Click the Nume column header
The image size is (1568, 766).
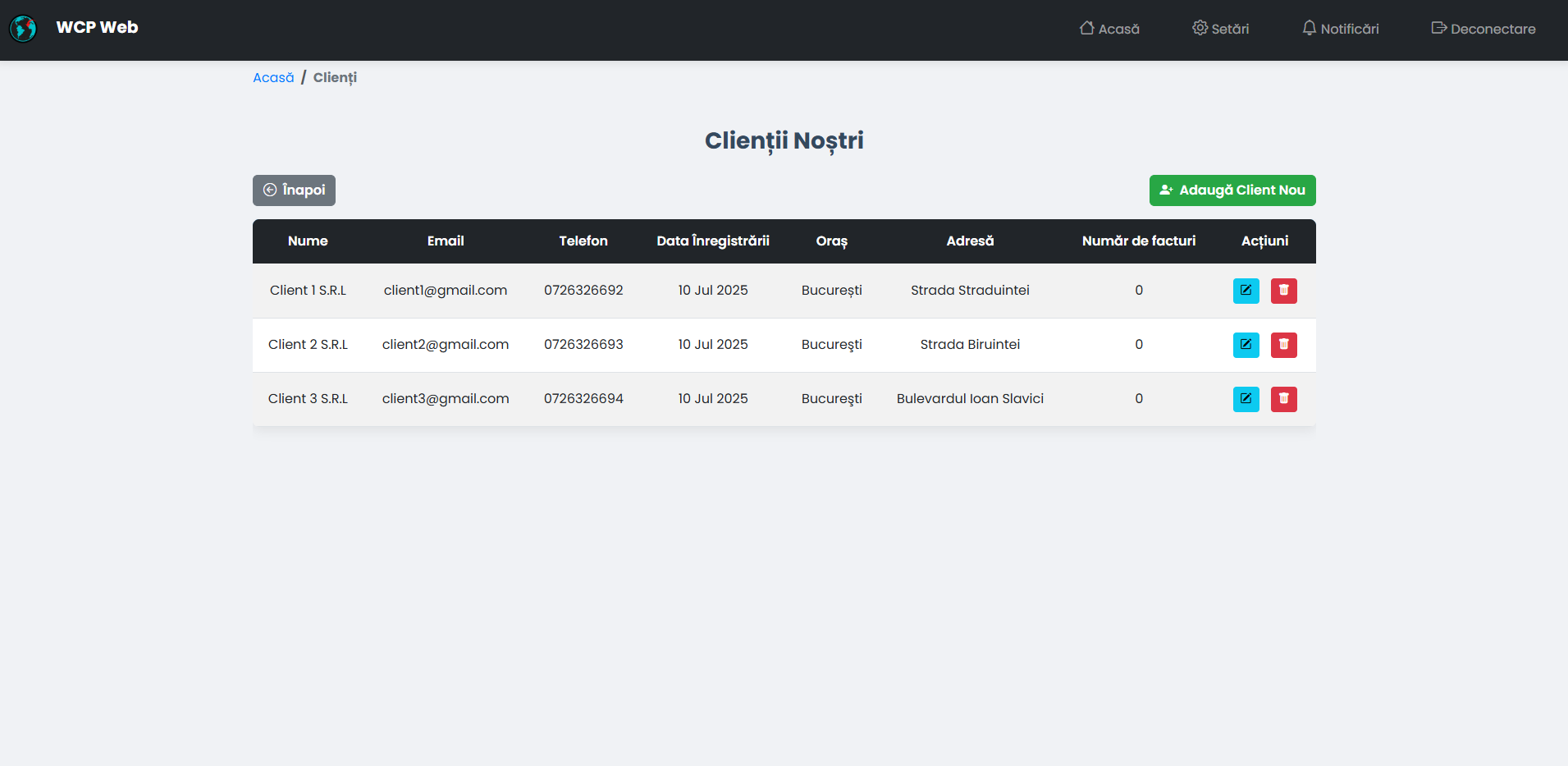click(x=308, y=241)
